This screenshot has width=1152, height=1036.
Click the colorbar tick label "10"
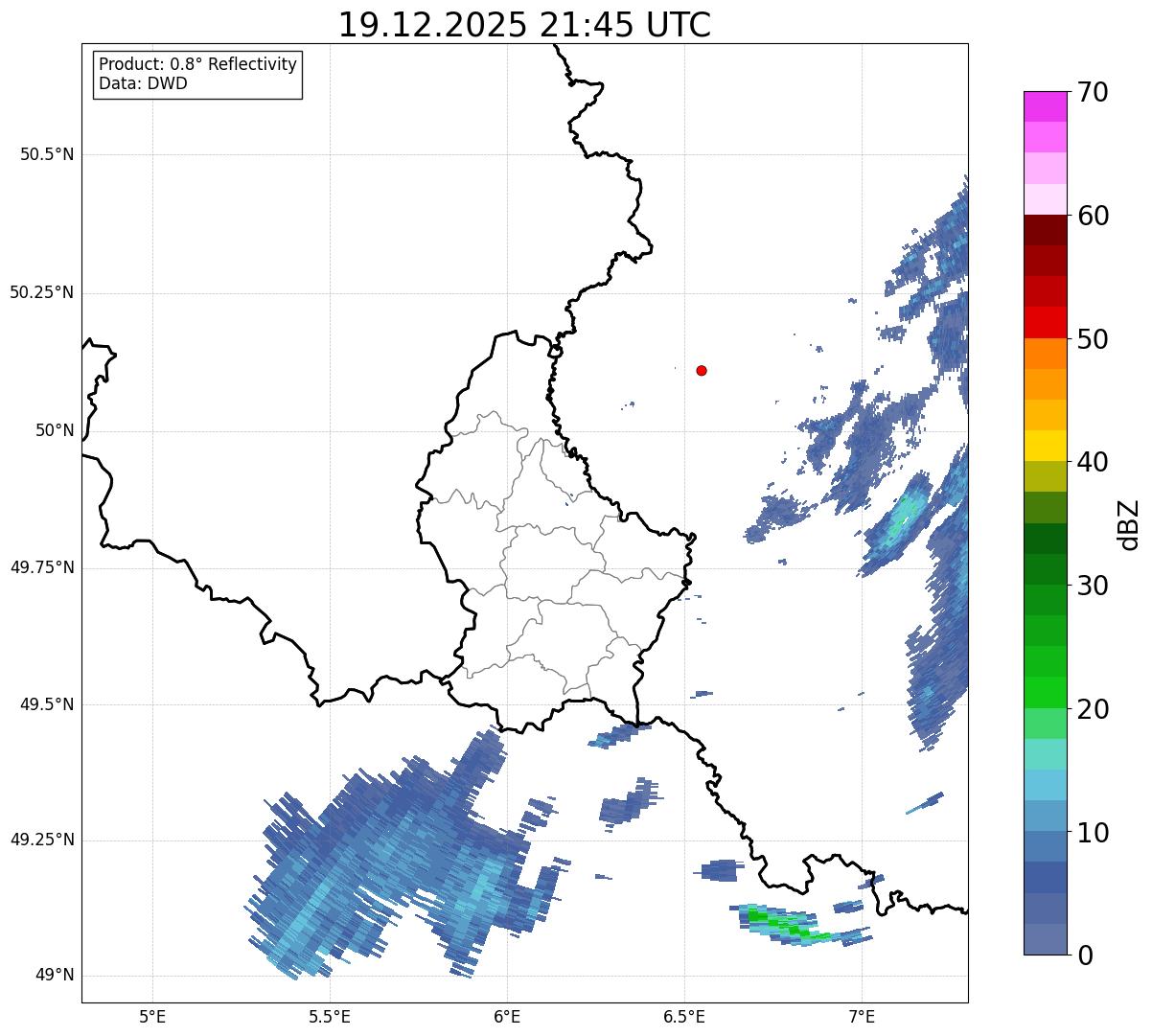[x=1093, y=833]
